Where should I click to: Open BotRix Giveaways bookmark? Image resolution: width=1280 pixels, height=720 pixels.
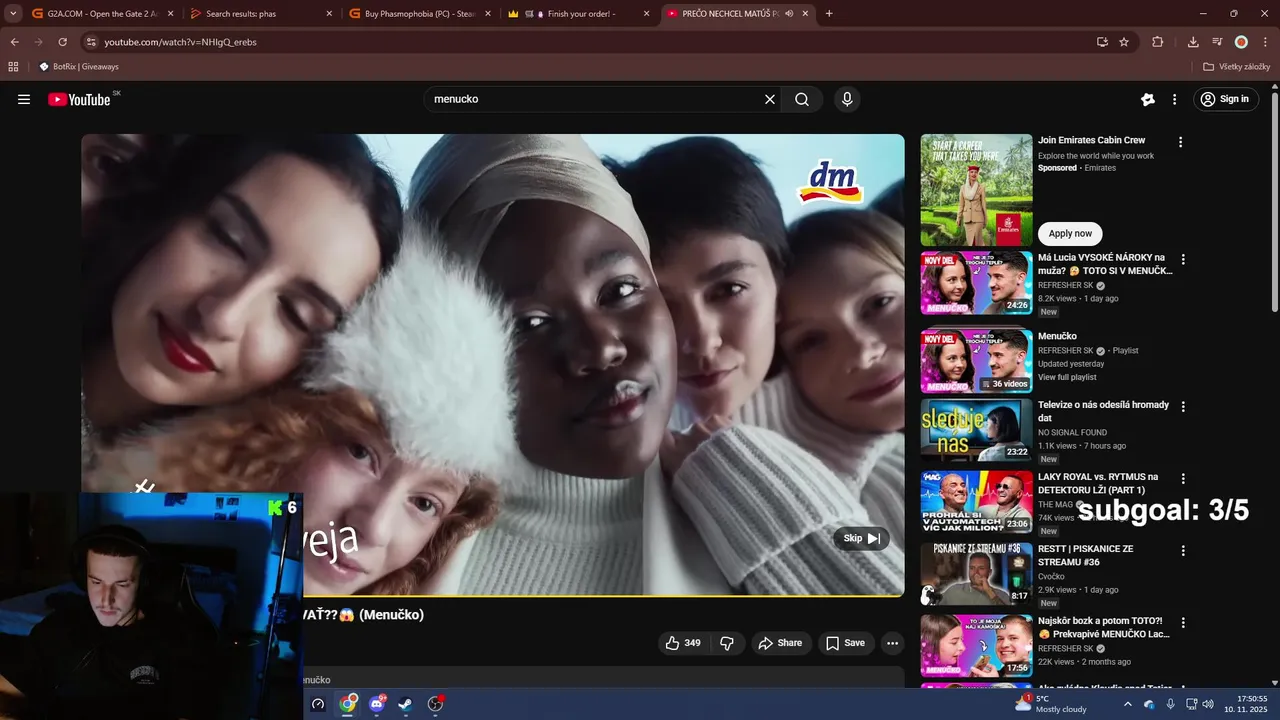coord(78,67)
